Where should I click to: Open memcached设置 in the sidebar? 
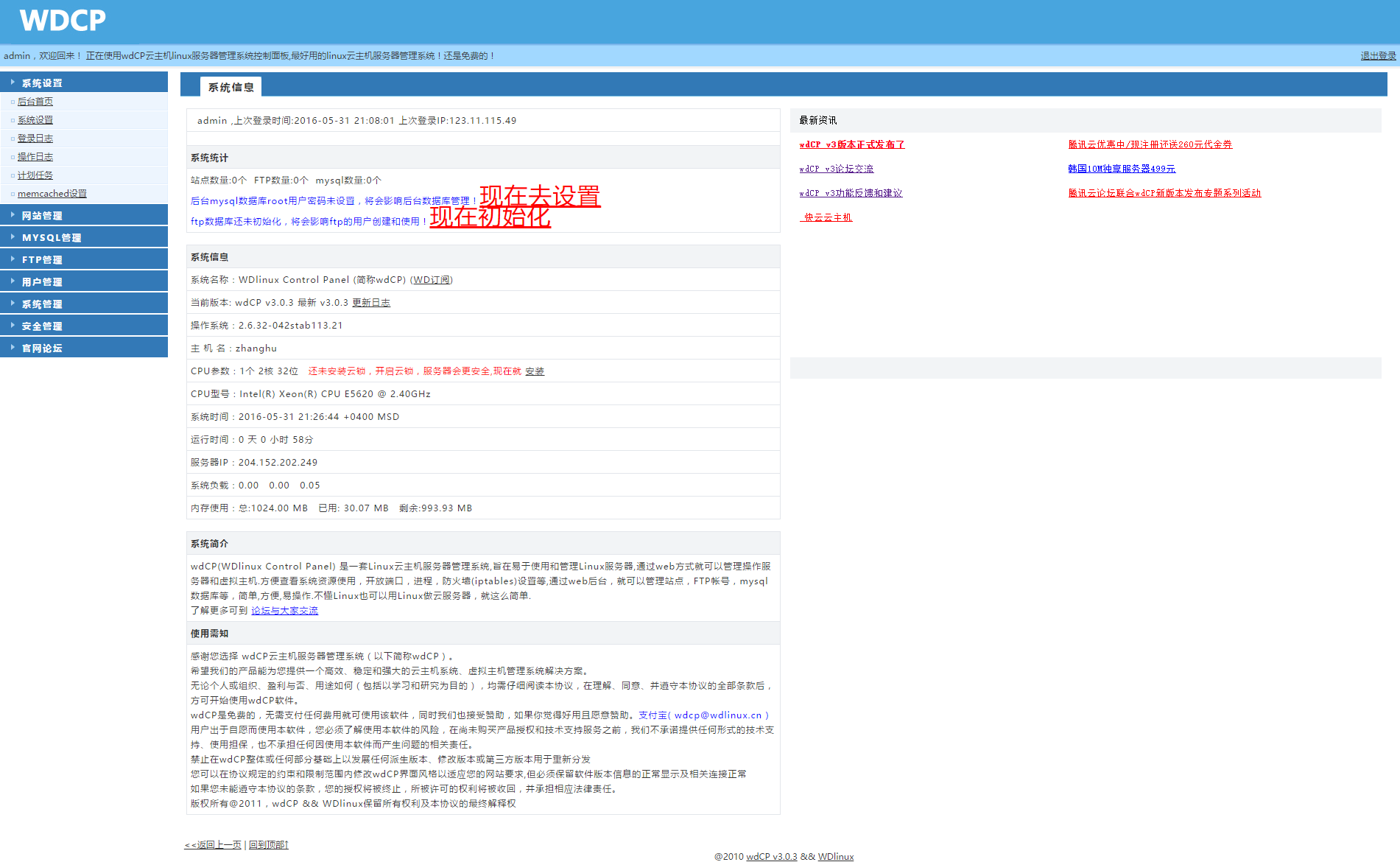click(52, 194)
